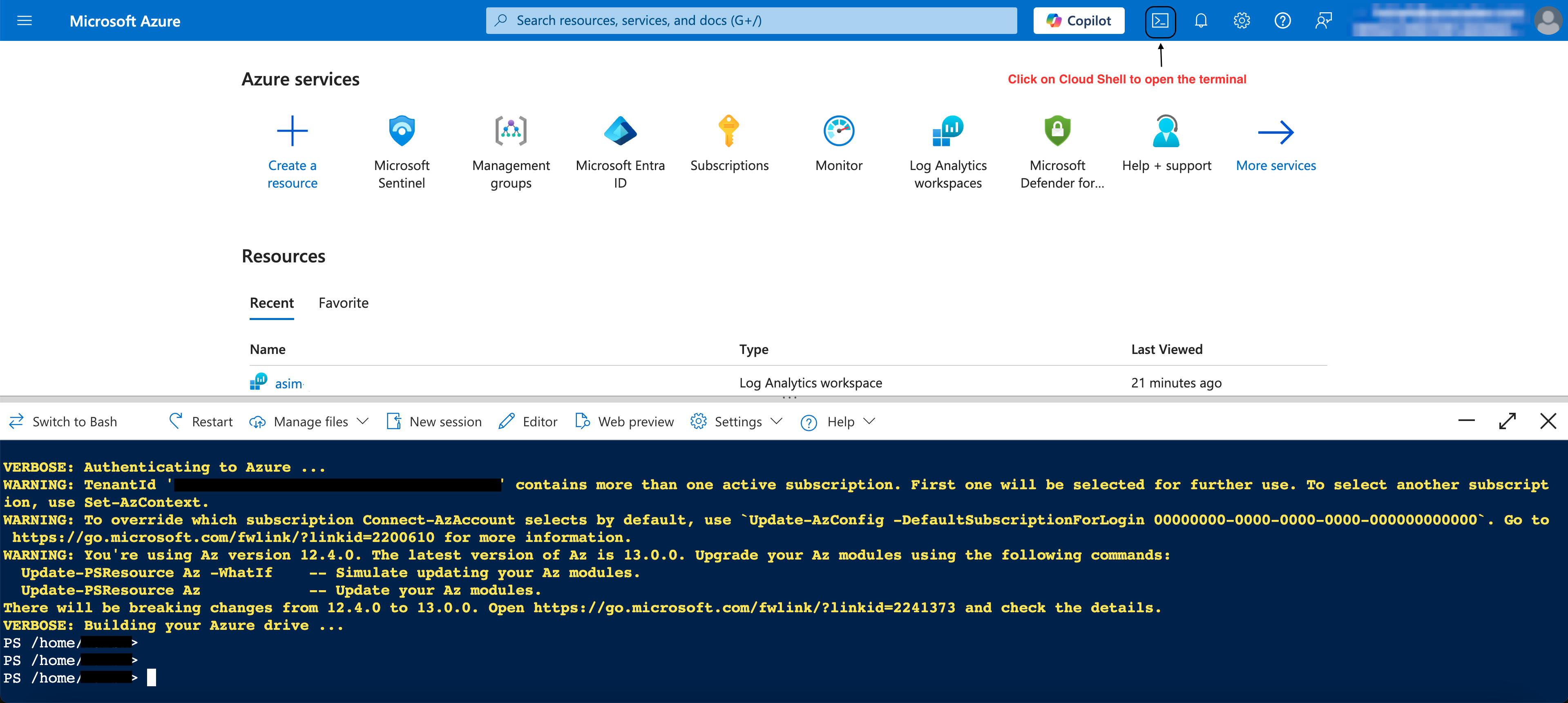The width and height of the screenshot is (1568, 703).
Task: Open Microsoft Sentinel service icon
Action: (x=402, y=130)
